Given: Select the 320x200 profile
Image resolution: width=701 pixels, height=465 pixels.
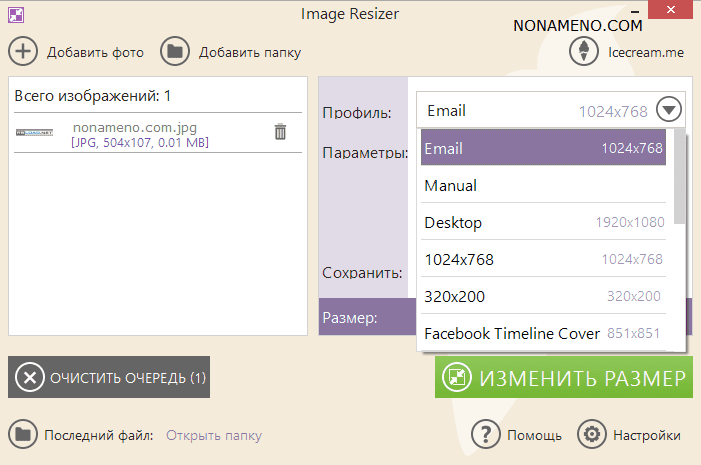Looking at the screenshot, I should pyautogui.click(x=543, y=296).
